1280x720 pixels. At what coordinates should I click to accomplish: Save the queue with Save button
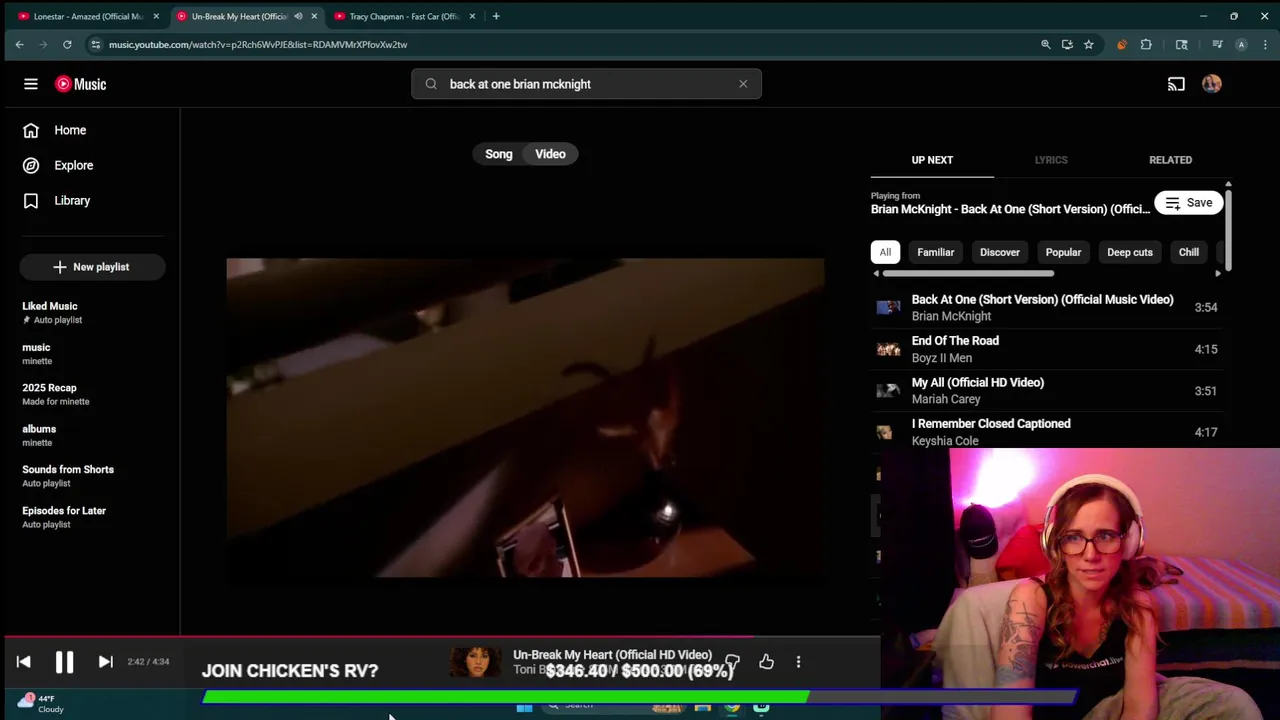[1189, 203]
